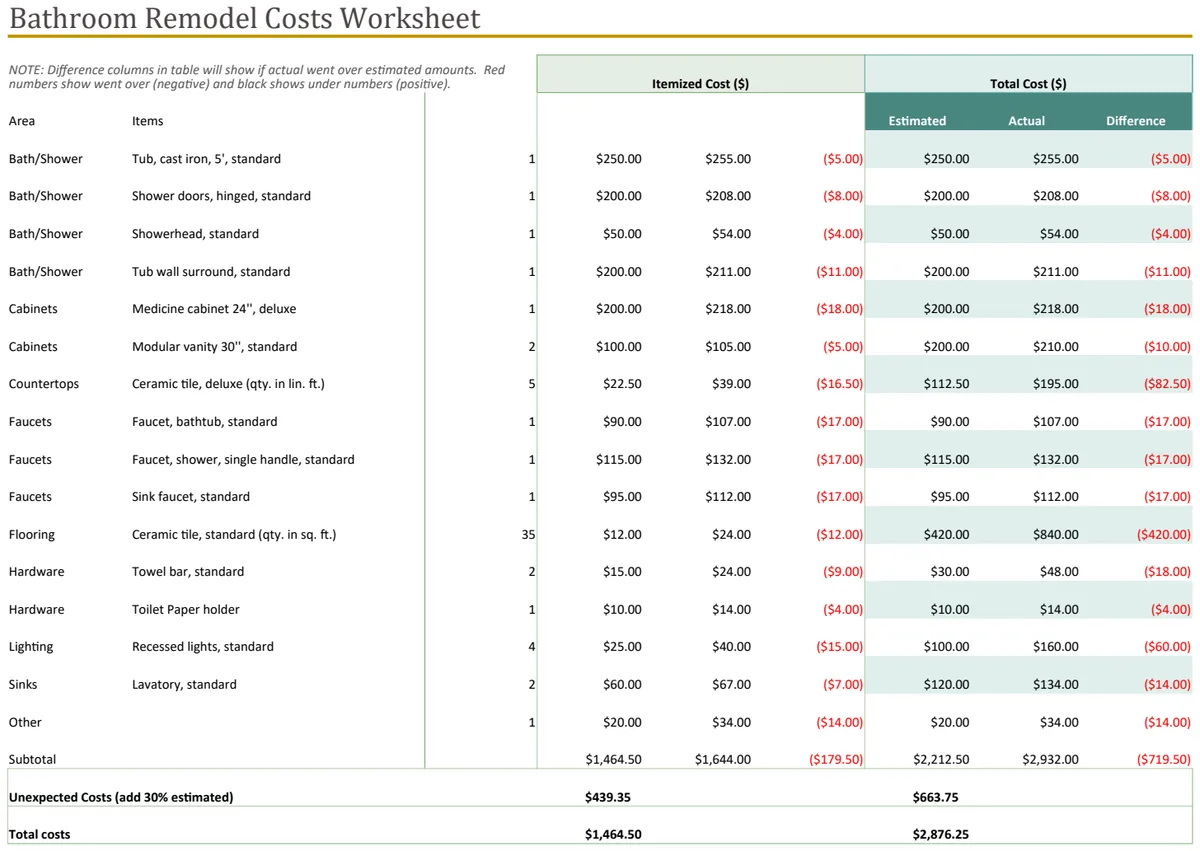This screenshot has height=851, width=1200.
Task: Click the Sinks area cell
Action: click(x=23, y=685)
